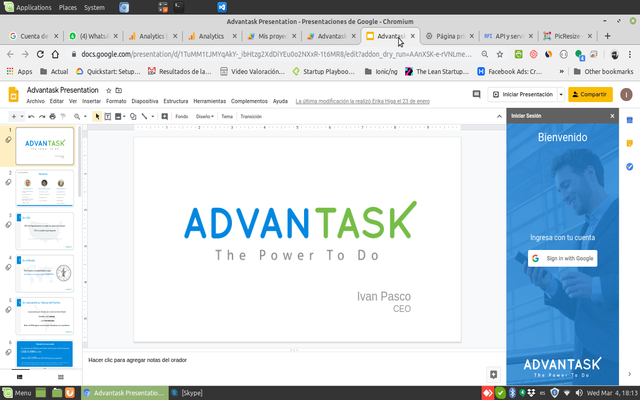Click the Explore button at bottom right
The width and height of the screenshot is (640, 400).
click(493, 374)
